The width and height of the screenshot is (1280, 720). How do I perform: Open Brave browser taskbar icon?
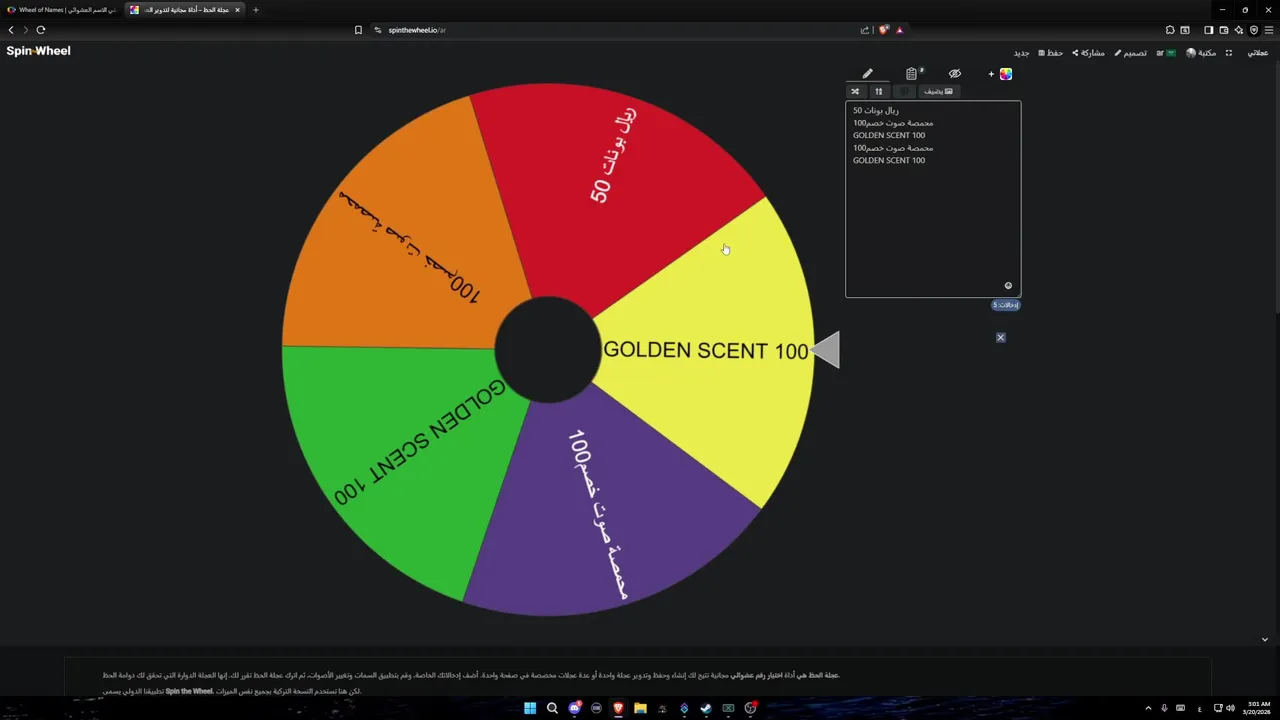tap(618, 709)
